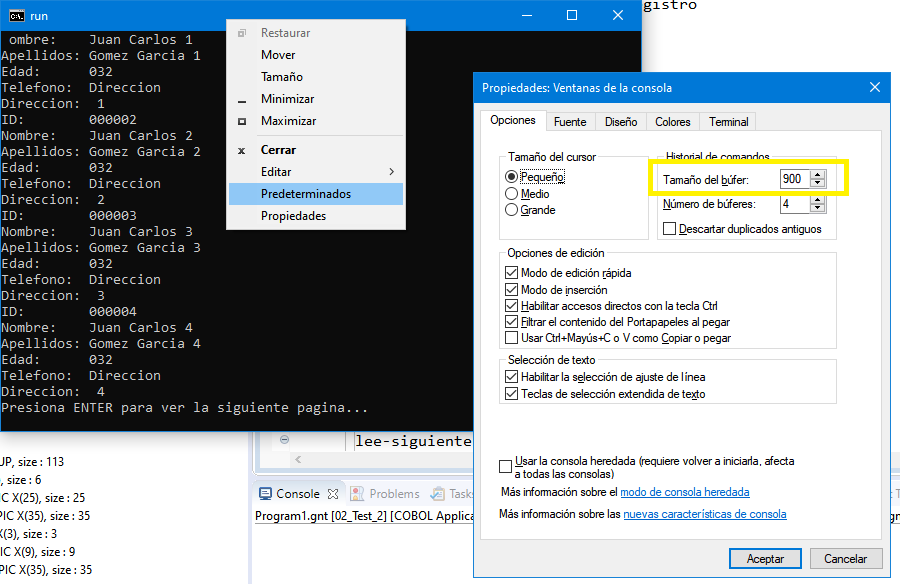
Task: Close the Console view via X icon
Action: pyautogui.click(x=333, y=494)
